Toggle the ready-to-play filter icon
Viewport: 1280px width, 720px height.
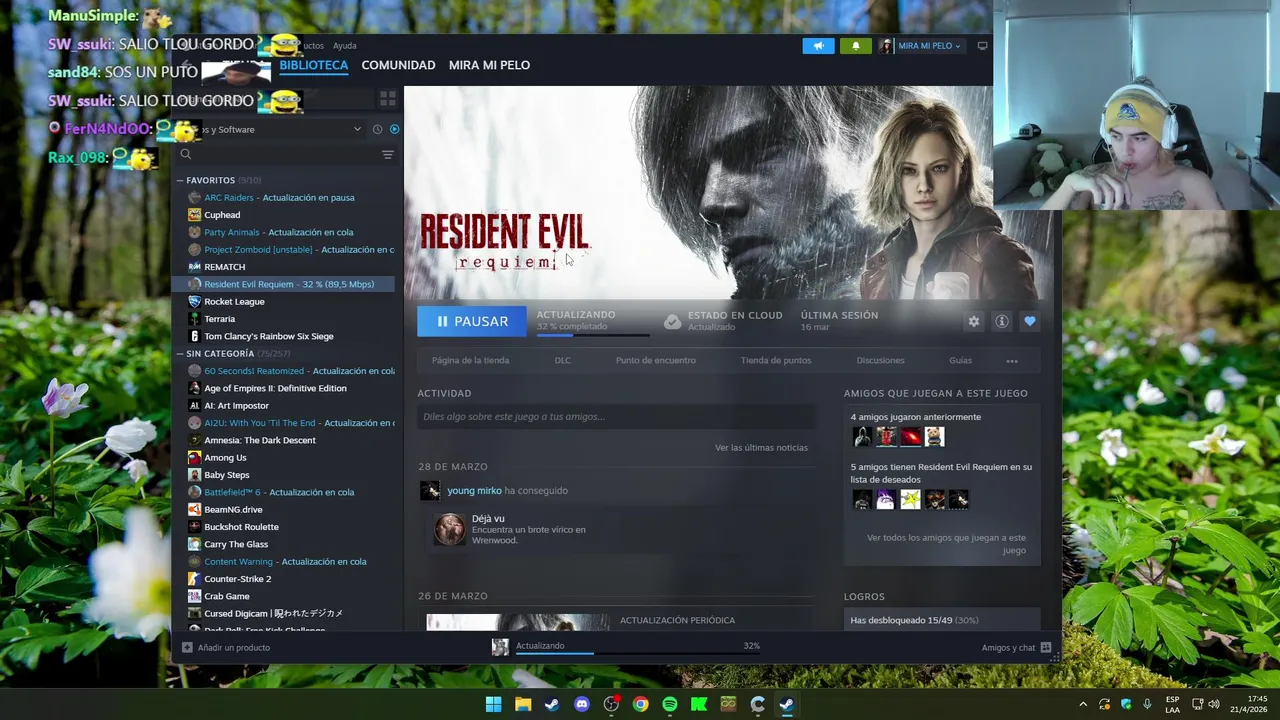[x=394, y=129]
